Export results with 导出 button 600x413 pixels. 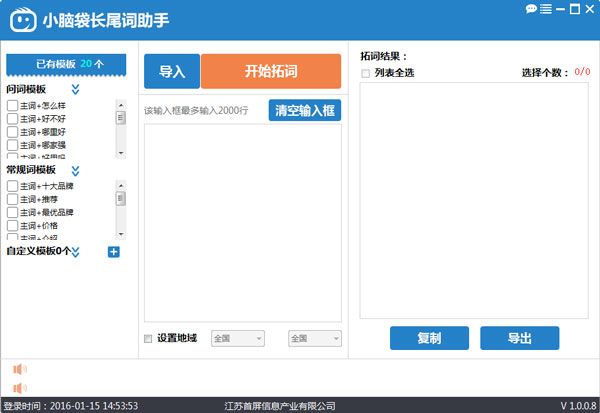click(520, 338)
